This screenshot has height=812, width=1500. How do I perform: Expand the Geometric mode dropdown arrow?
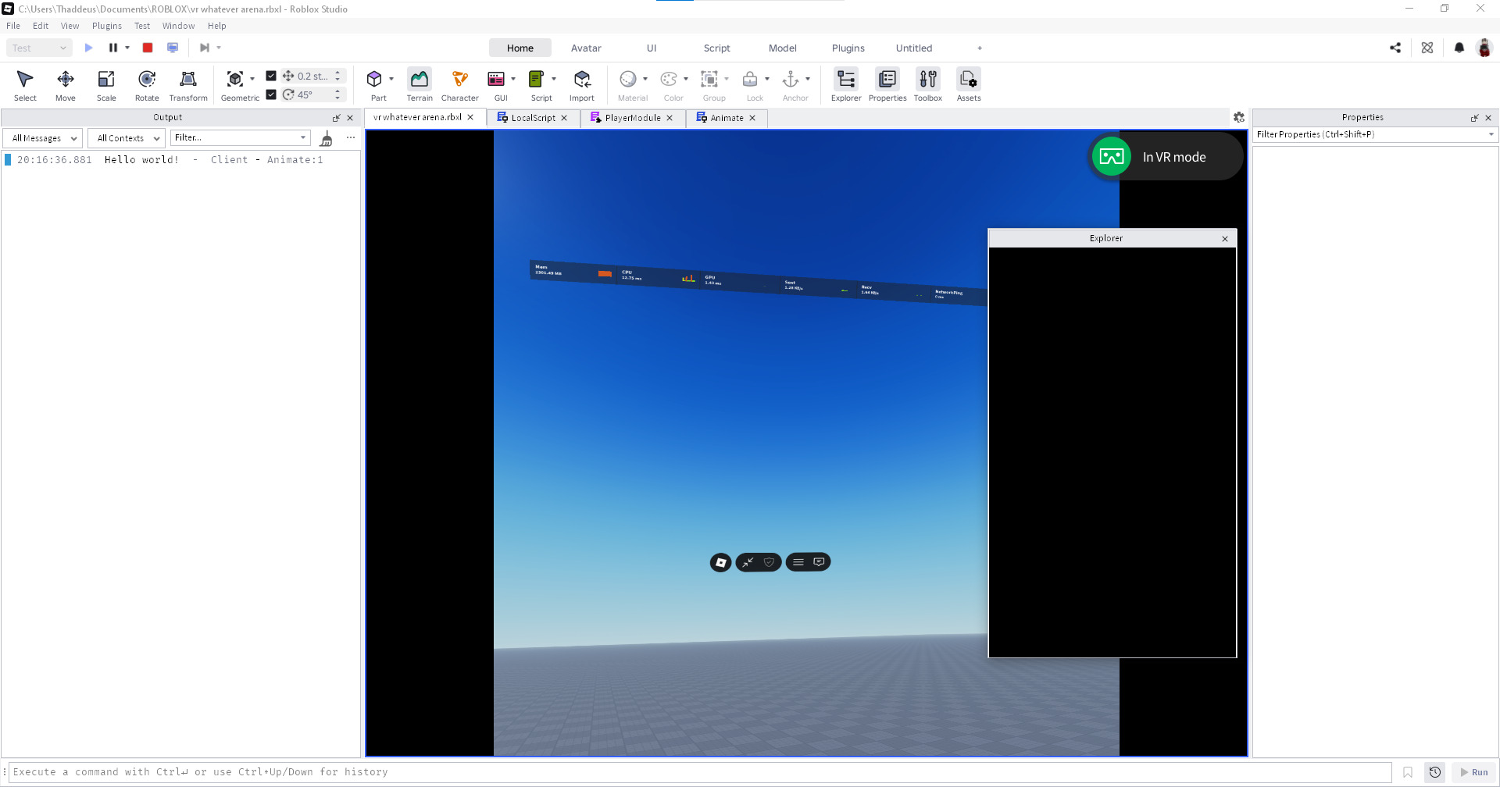click(x=252, y=79)
